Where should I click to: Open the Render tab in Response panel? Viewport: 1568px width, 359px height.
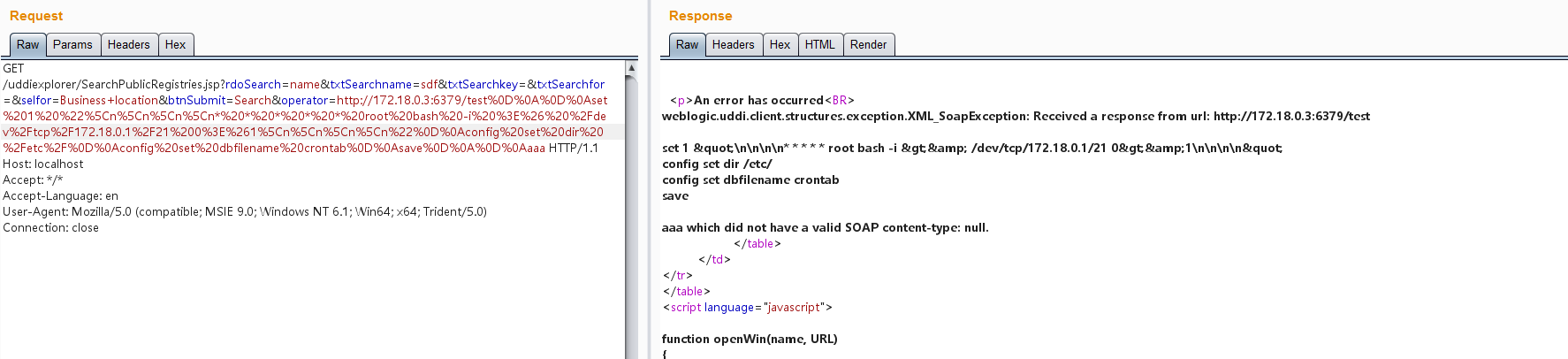point(869,45)
